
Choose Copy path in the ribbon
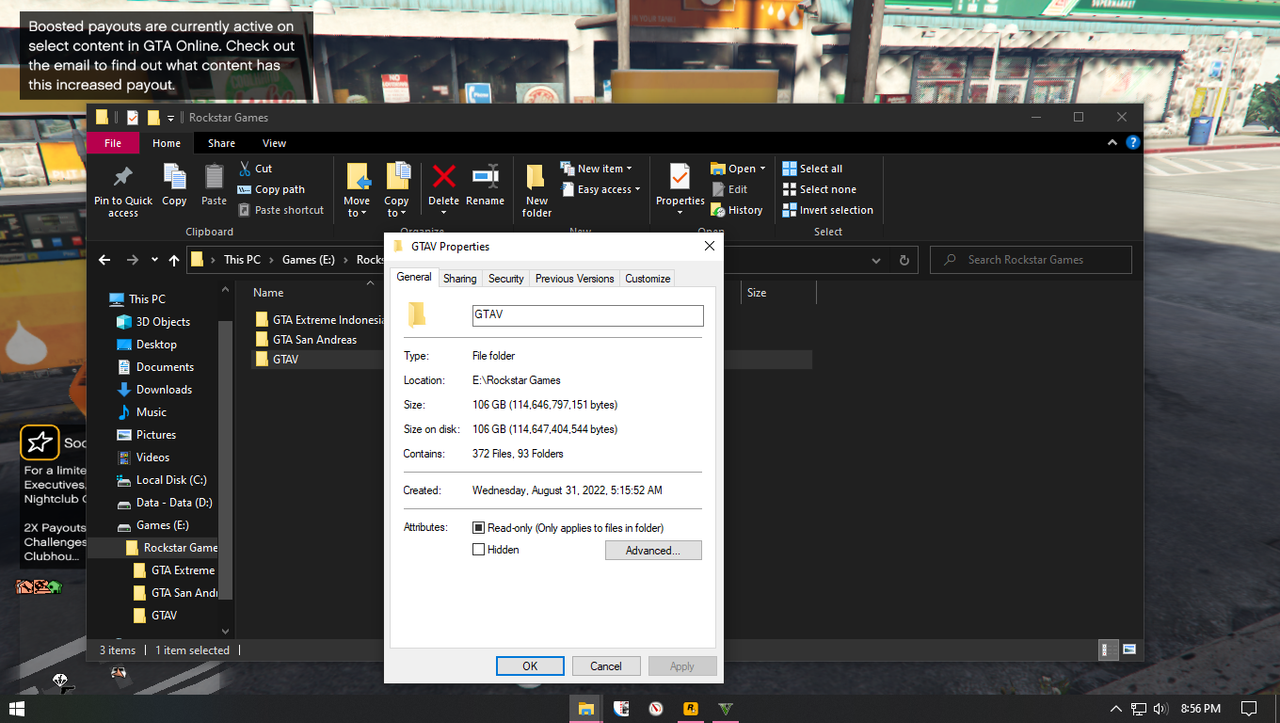pyautogui.click(x=272, y=189)
